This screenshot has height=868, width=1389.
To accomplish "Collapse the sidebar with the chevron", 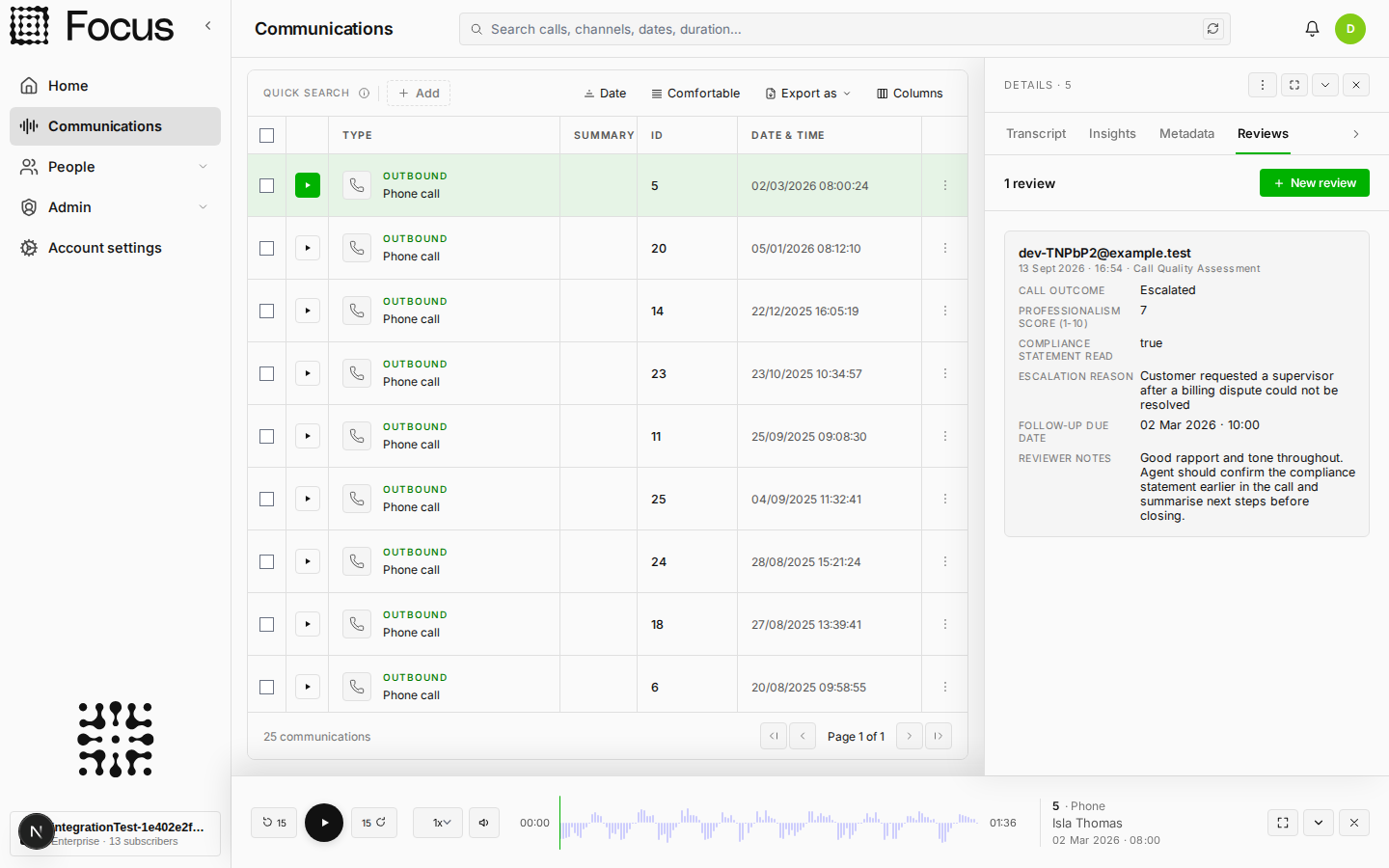I will coord(207,26).
